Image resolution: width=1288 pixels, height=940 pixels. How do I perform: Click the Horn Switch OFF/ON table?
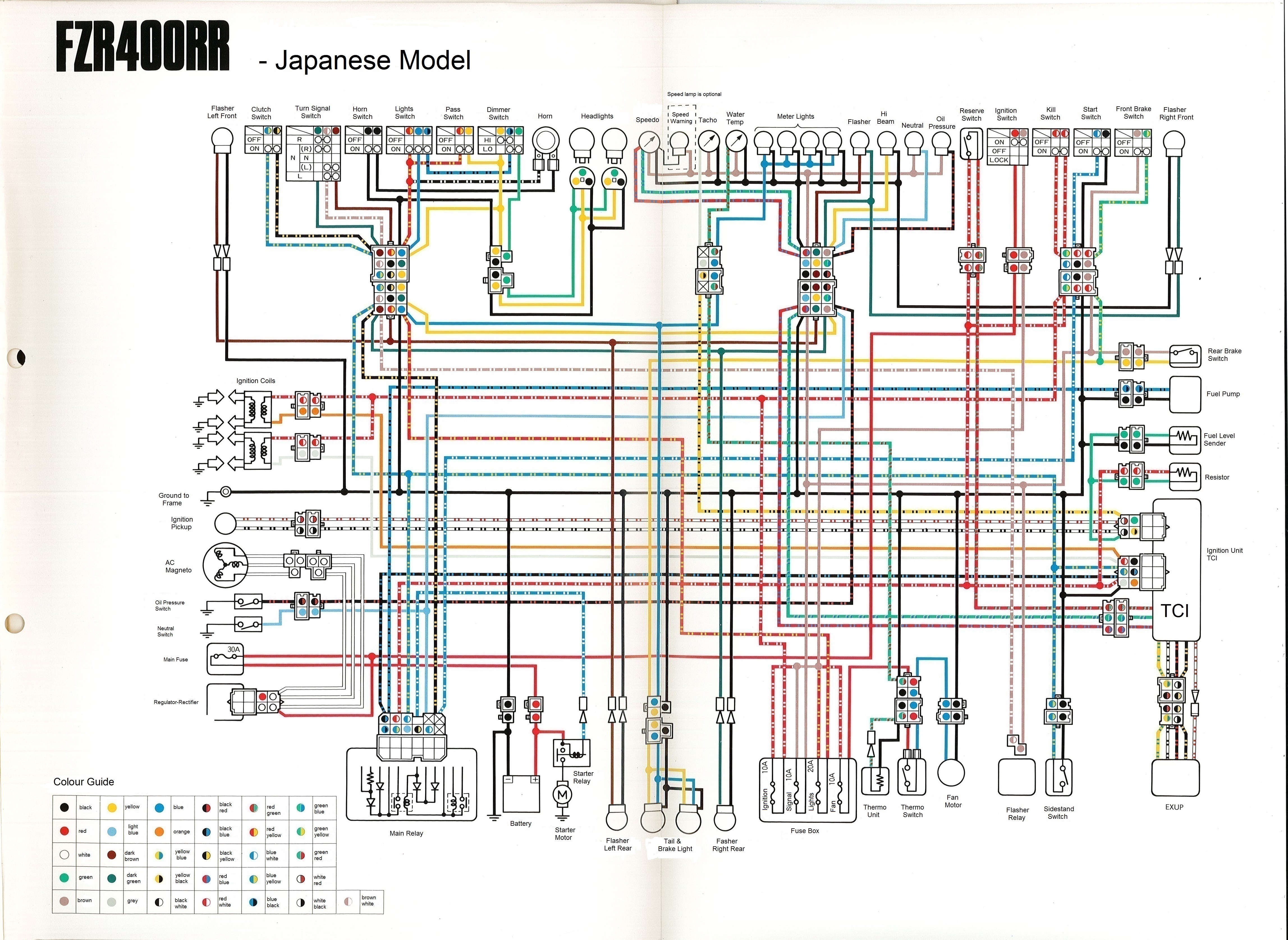pos(363,139)
